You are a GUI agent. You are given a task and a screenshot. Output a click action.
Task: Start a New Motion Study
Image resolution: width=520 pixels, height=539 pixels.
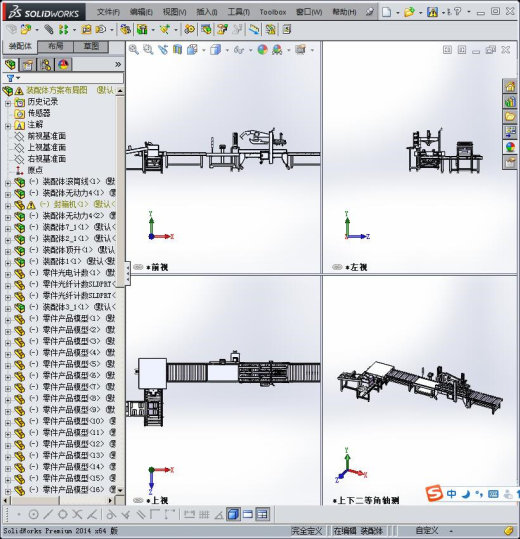[189, 30]
